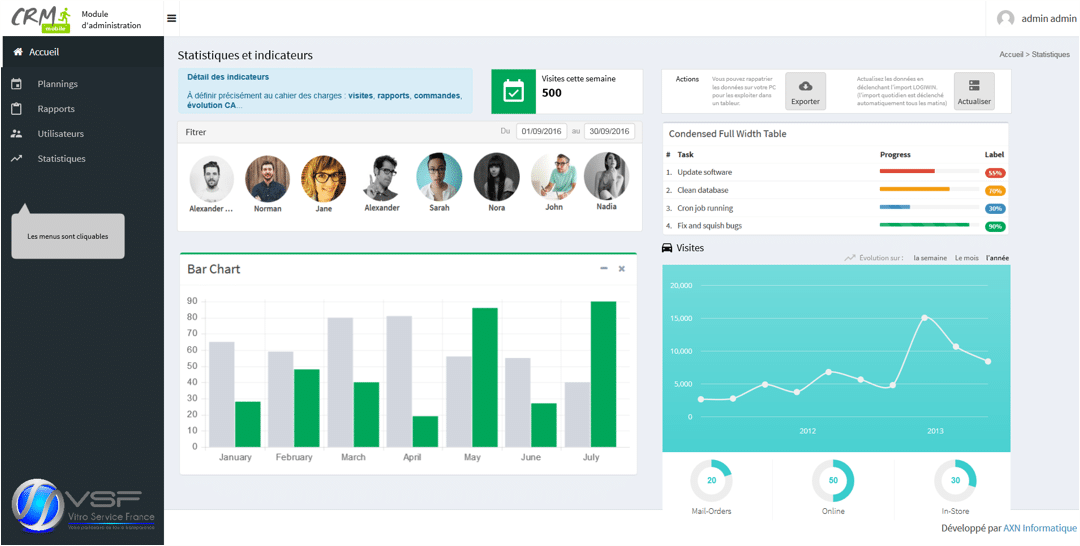Click the July green bar
The width and height of the screenshot is (1080, 546).
tap(603, 374)
